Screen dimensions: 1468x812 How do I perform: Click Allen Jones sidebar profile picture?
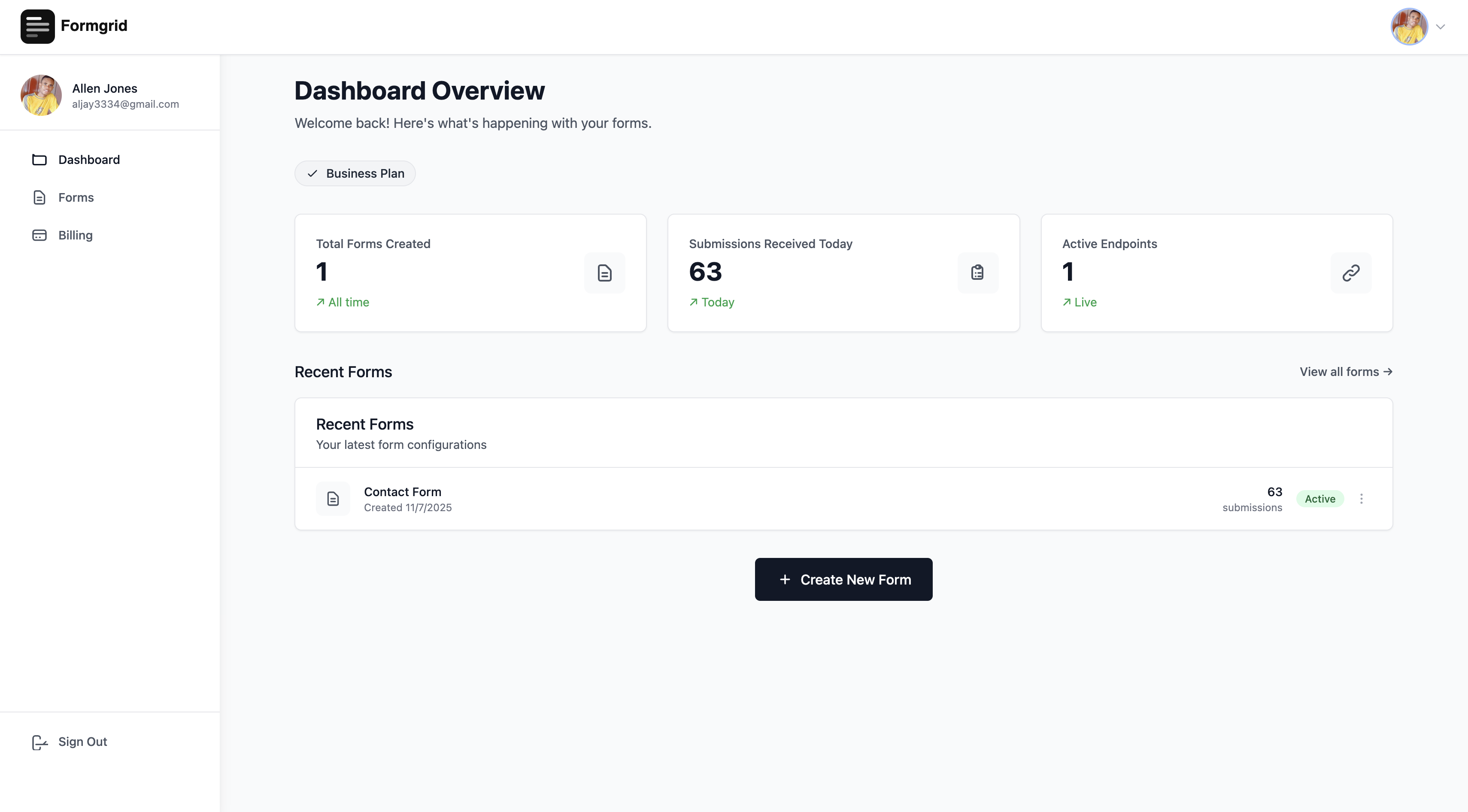pos(41,95)
